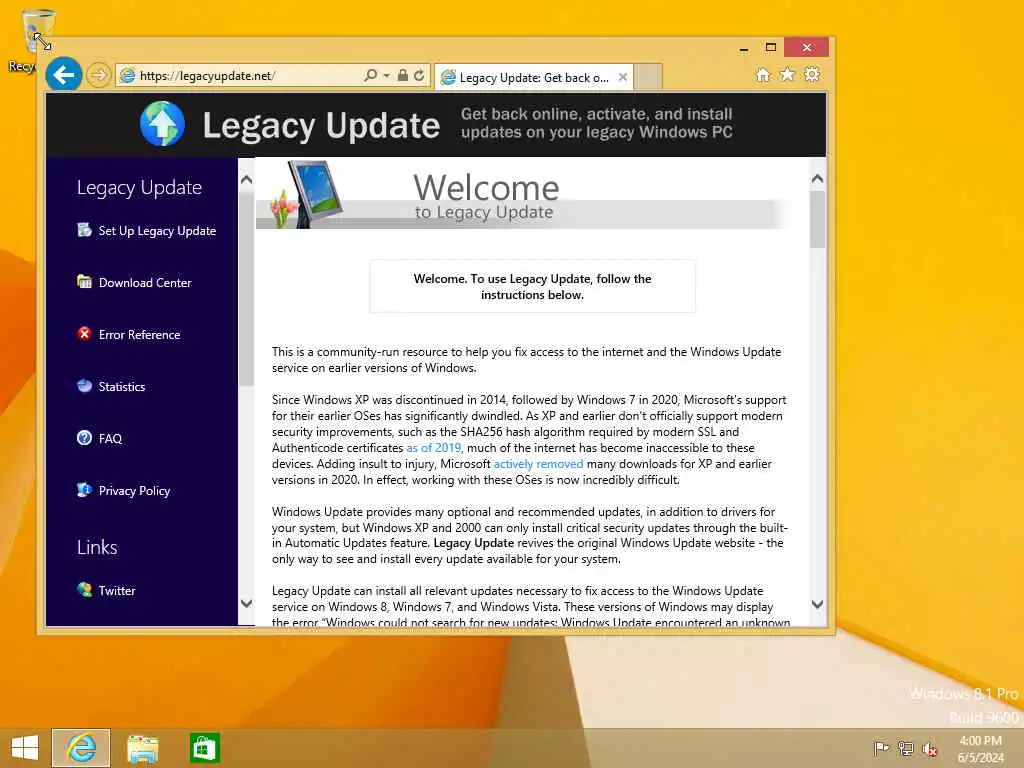The width and height of the screenshot is (1024, 768).
Task: Click the IE forward arrow button
Action: tap(99, 75)
